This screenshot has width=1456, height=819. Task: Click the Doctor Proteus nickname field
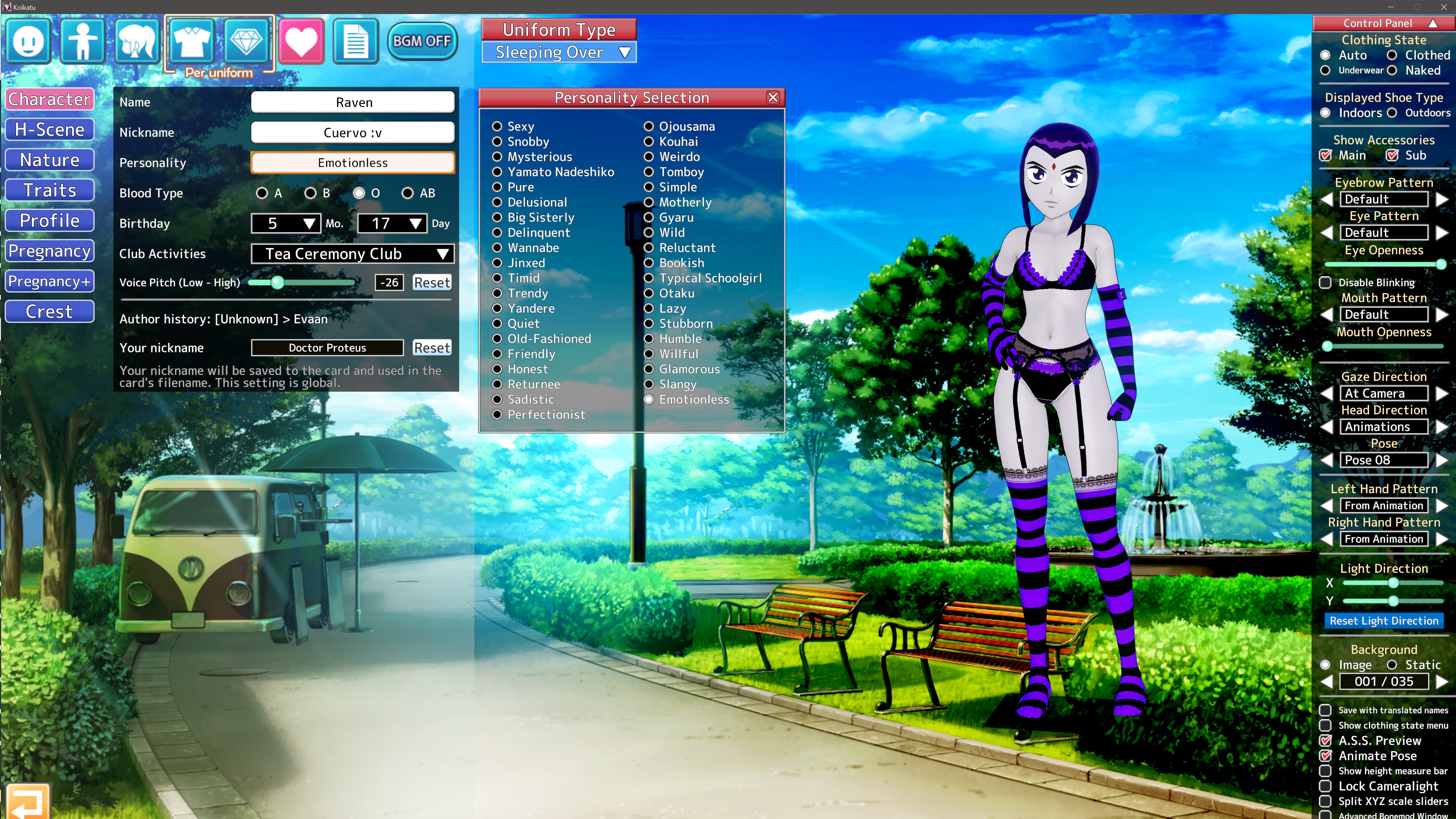point(327,348)
